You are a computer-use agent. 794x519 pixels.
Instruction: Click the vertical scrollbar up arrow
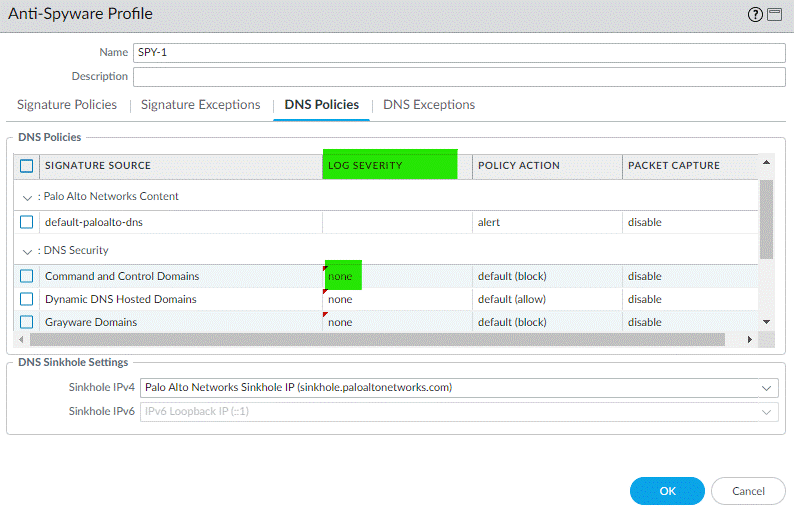766,163
